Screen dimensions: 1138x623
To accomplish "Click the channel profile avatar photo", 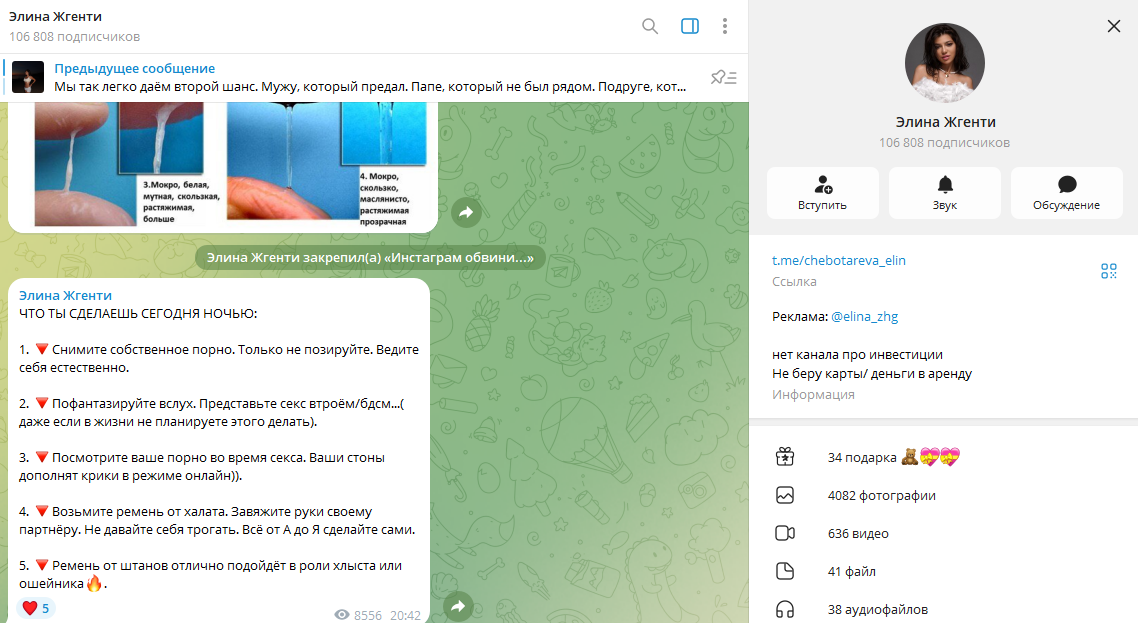I will [945, 62].
